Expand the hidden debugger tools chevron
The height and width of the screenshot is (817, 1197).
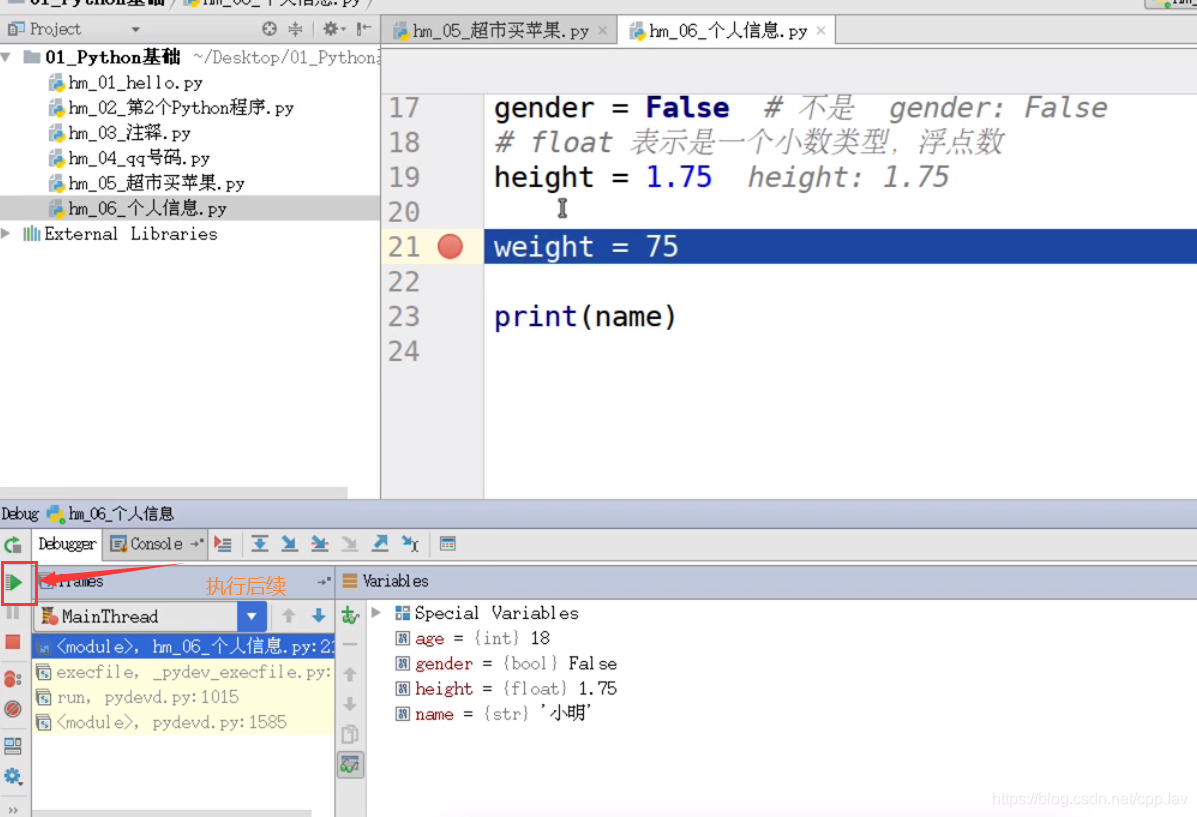13,809
